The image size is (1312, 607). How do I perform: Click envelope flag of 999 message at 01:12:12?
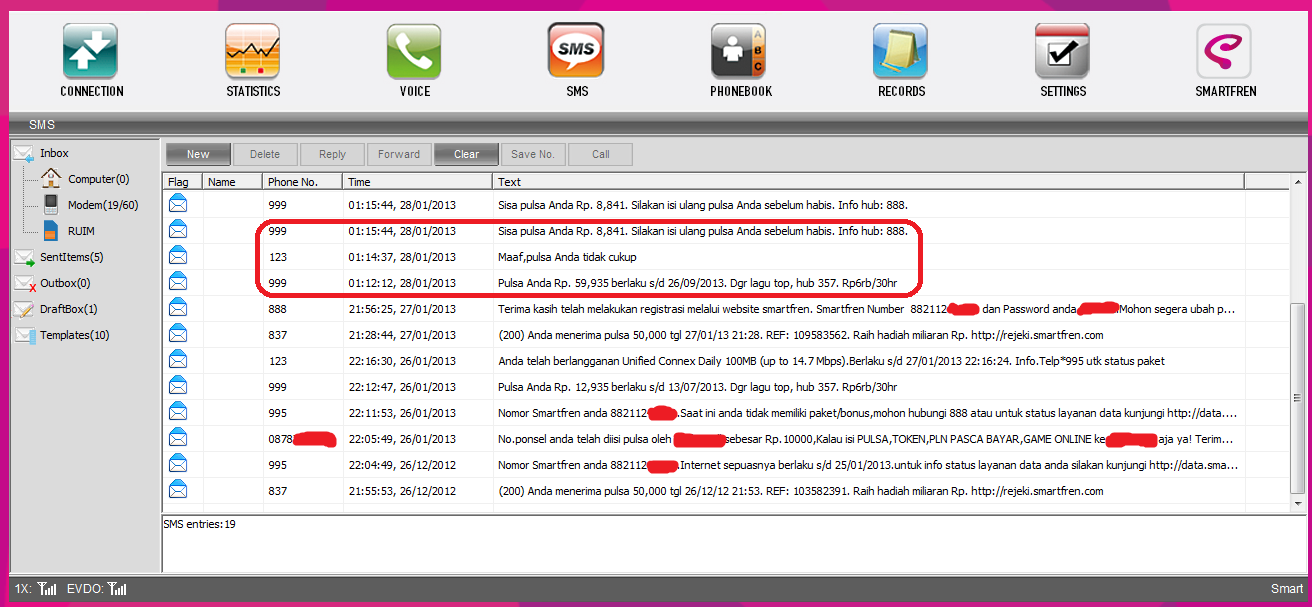point(178,282)
